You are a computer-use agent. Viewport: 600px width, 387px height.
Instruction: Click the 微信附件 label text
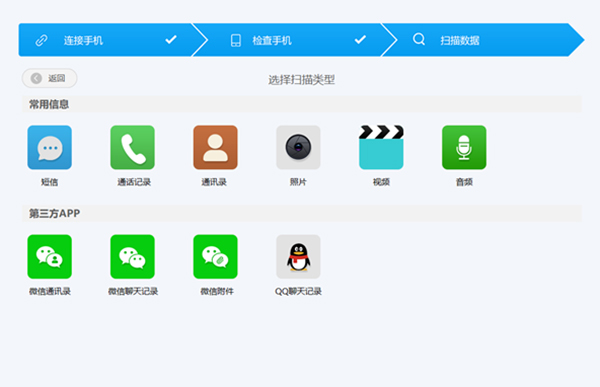(217, 292)
